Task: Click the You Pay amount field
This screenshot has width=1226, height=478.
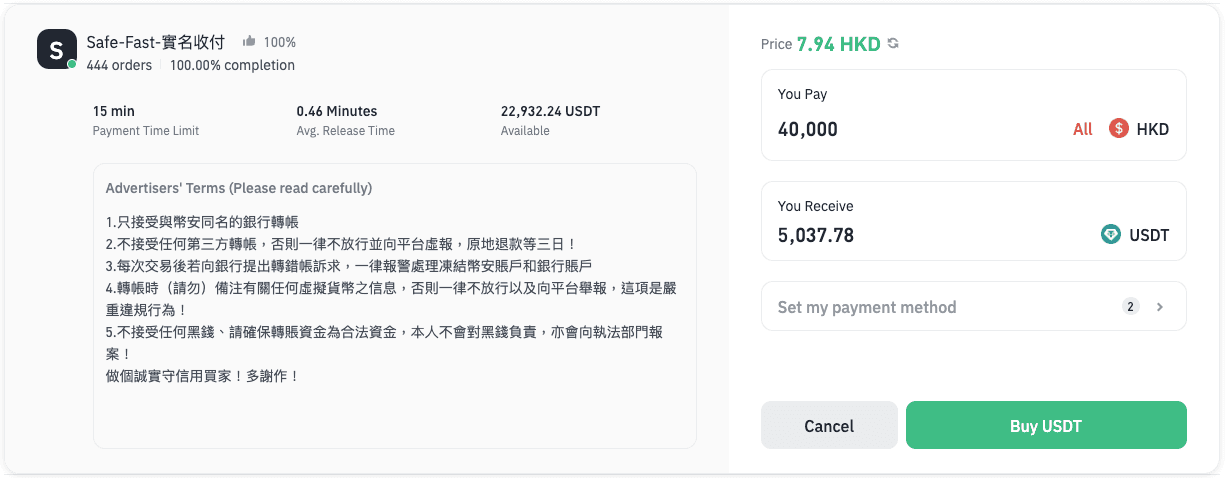Action: pos(974,115)
